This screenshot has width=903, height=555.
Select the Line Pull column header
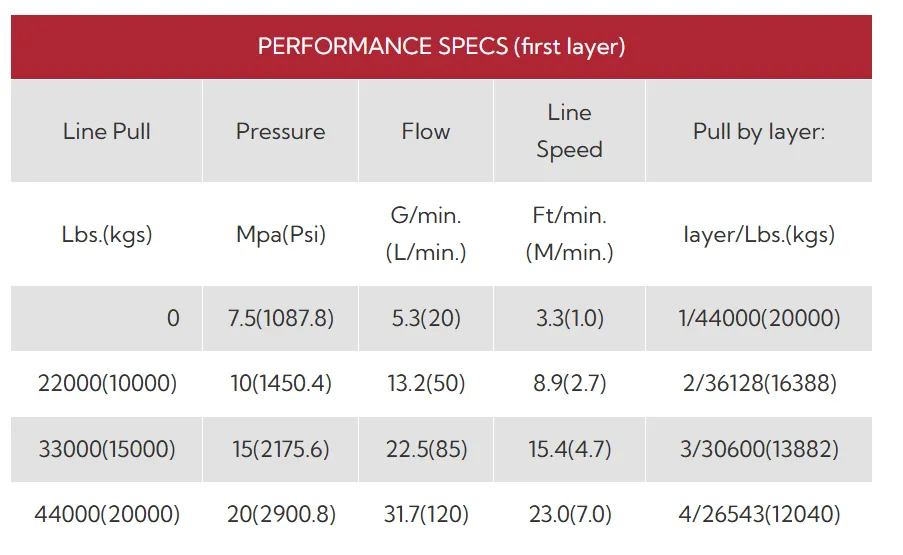[107, 131]
